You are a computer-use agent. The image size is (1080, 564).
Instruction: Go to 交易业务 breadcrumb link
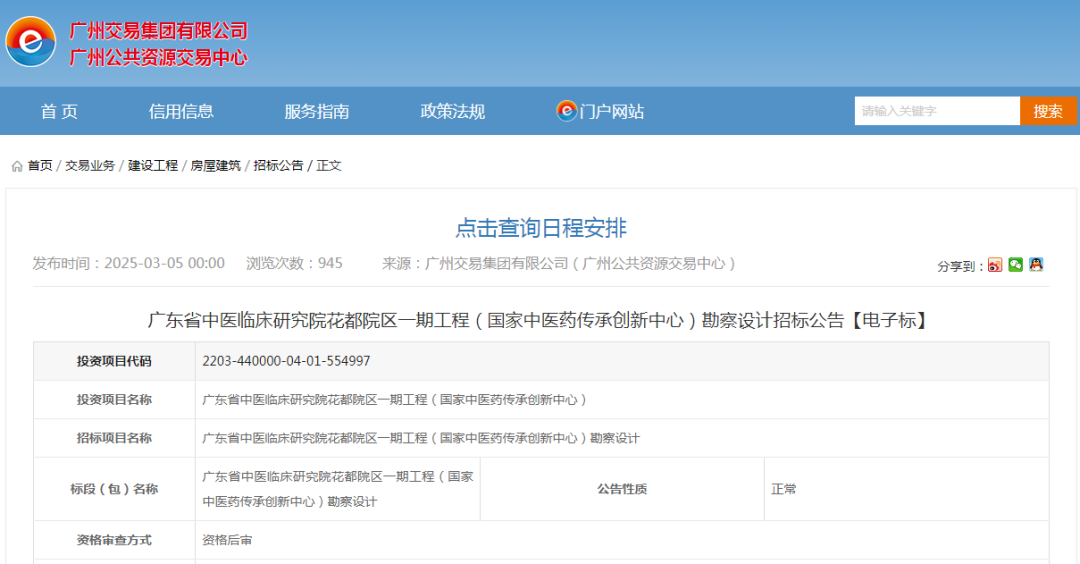point(90,166)
